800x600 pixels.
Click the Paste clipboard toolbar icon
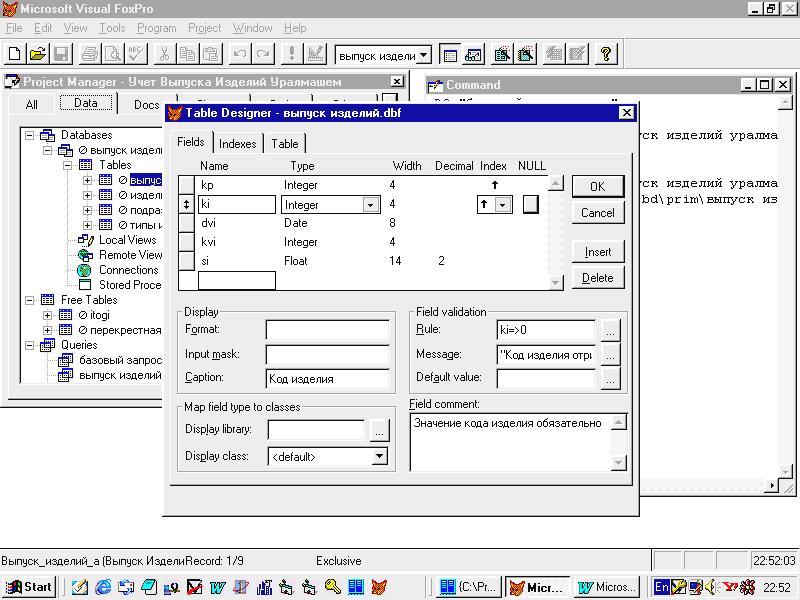pyautogui.click(x=210, y=54)
